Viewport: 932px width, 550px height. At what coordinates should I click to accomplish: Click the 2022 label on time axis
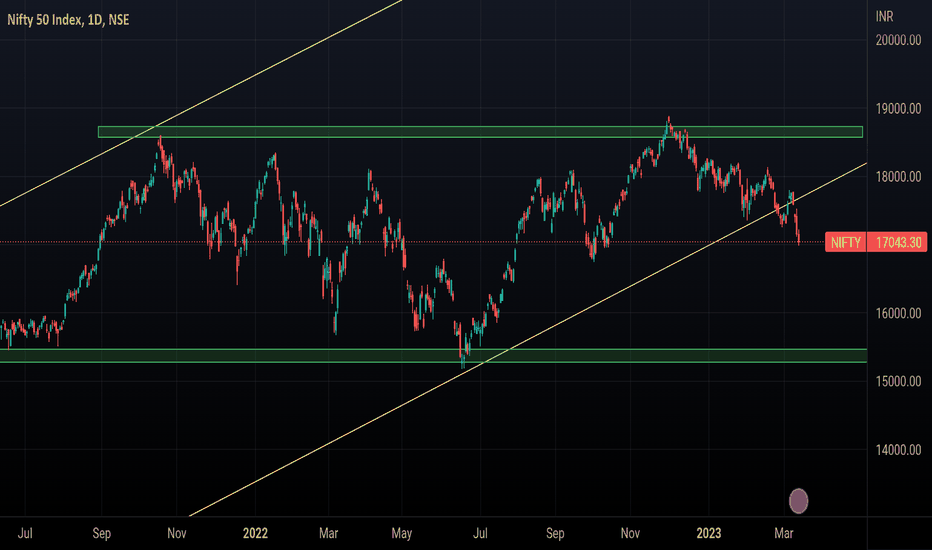[256, 533]
